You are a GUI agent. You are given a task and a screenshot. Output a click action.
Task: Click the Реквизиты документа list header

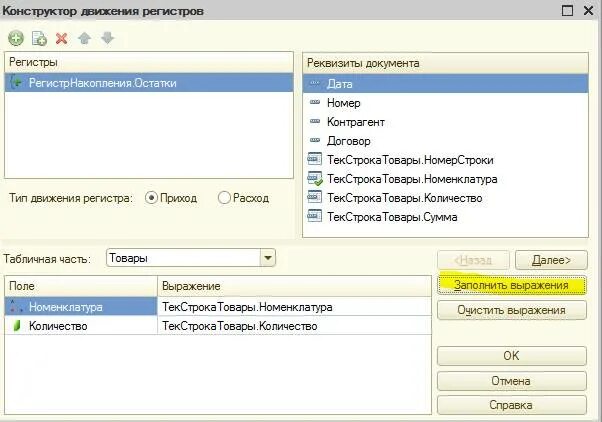pyautogui.click(x=445, y=63)
